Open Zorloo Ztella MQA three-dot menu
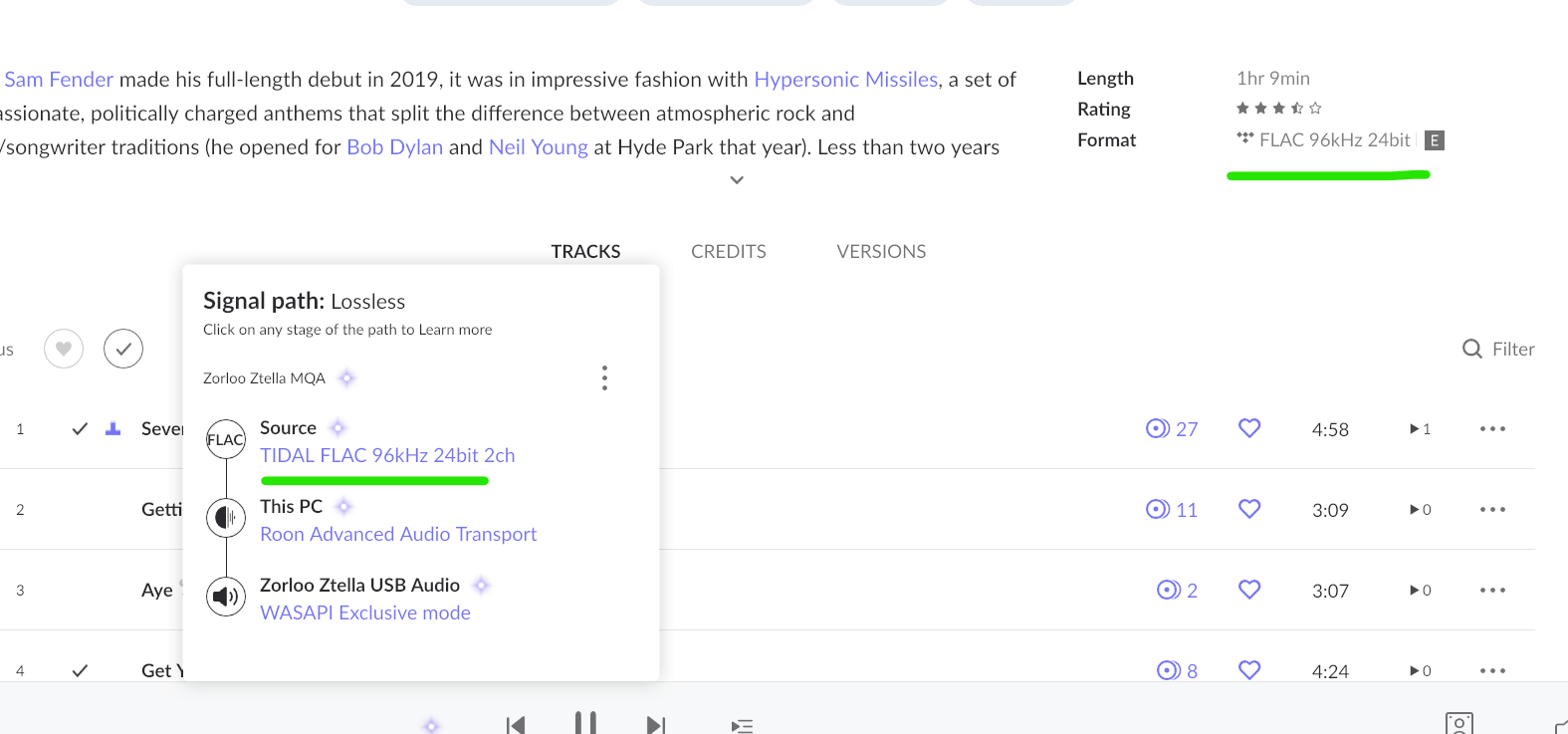 [604, 377]
